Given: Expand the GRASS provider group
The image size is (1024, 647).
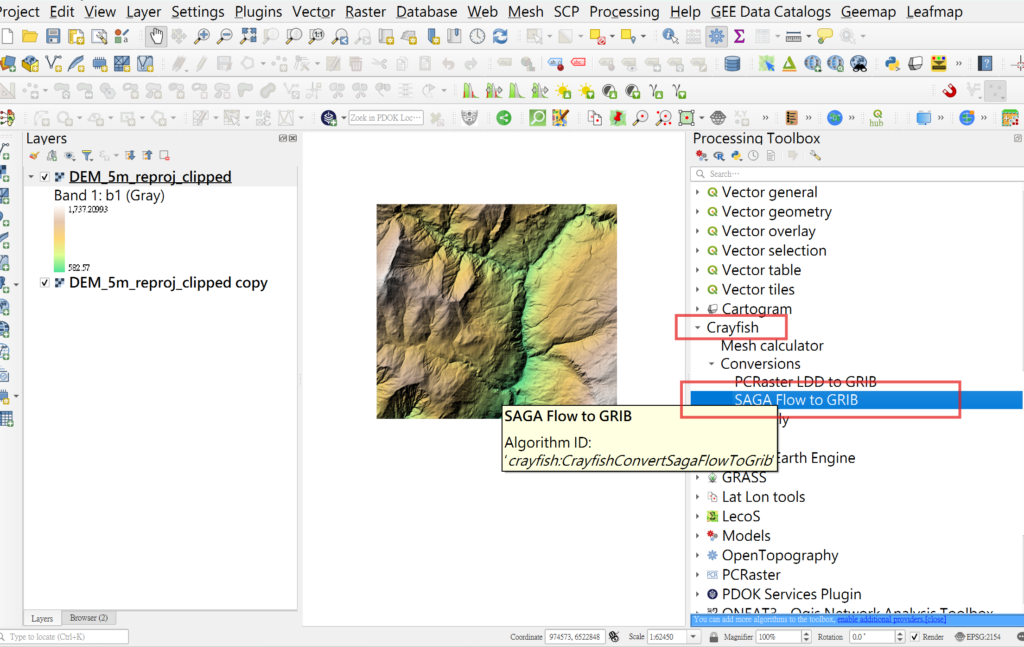Looking at the screenshot, I should (x=698, y=478).
